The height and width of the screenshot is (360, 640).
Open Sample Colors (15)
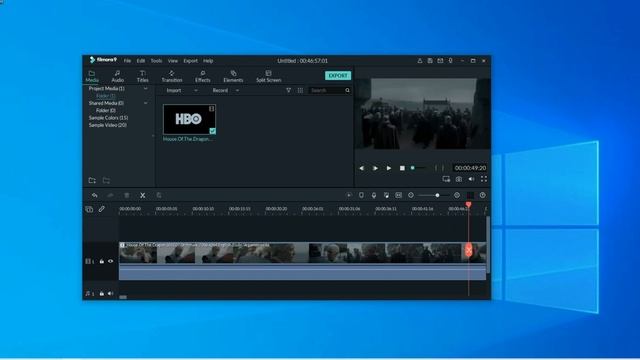108,118
